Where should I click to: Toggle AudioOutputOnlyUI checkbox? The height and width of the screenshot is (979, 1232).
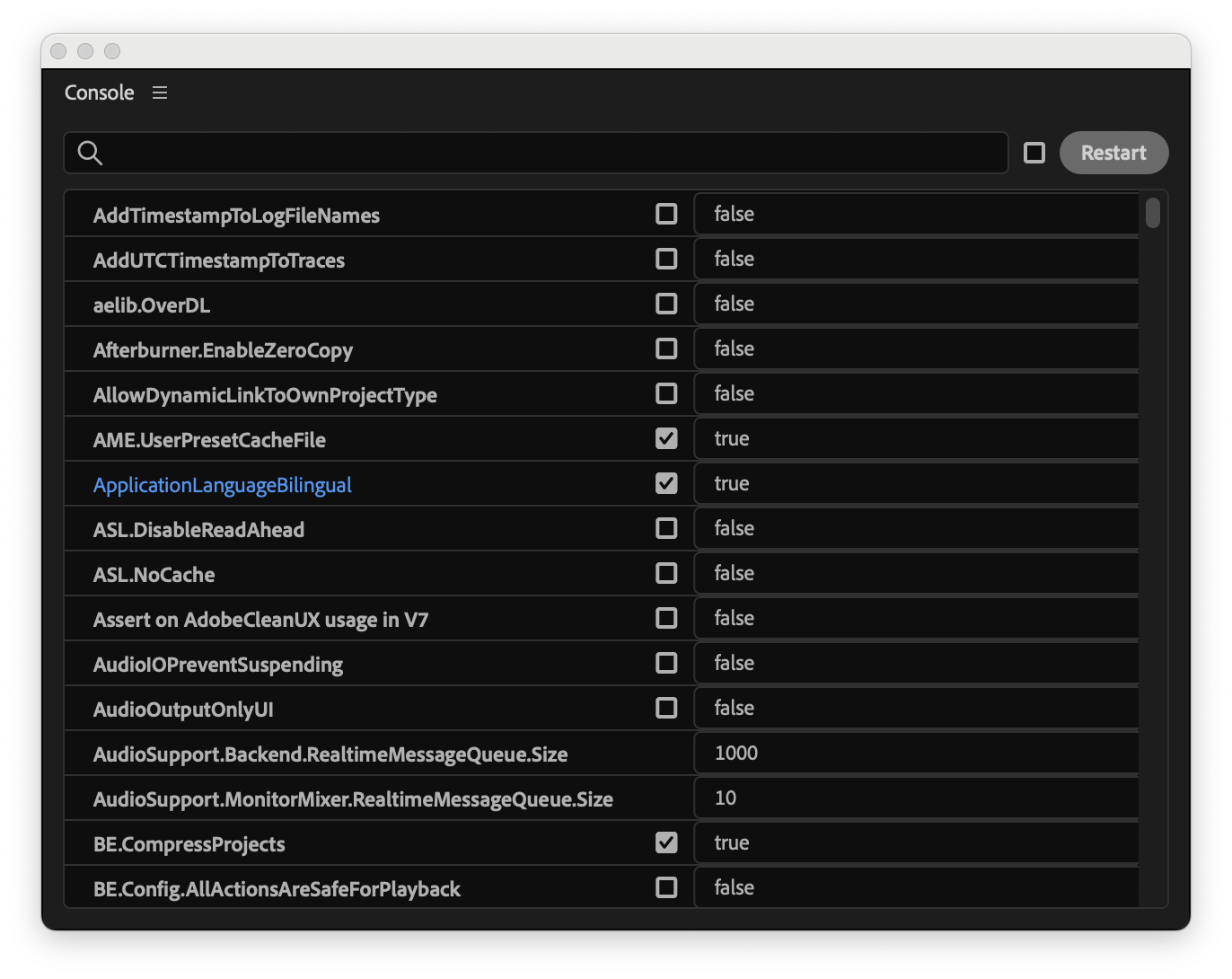tap(666, 708)
